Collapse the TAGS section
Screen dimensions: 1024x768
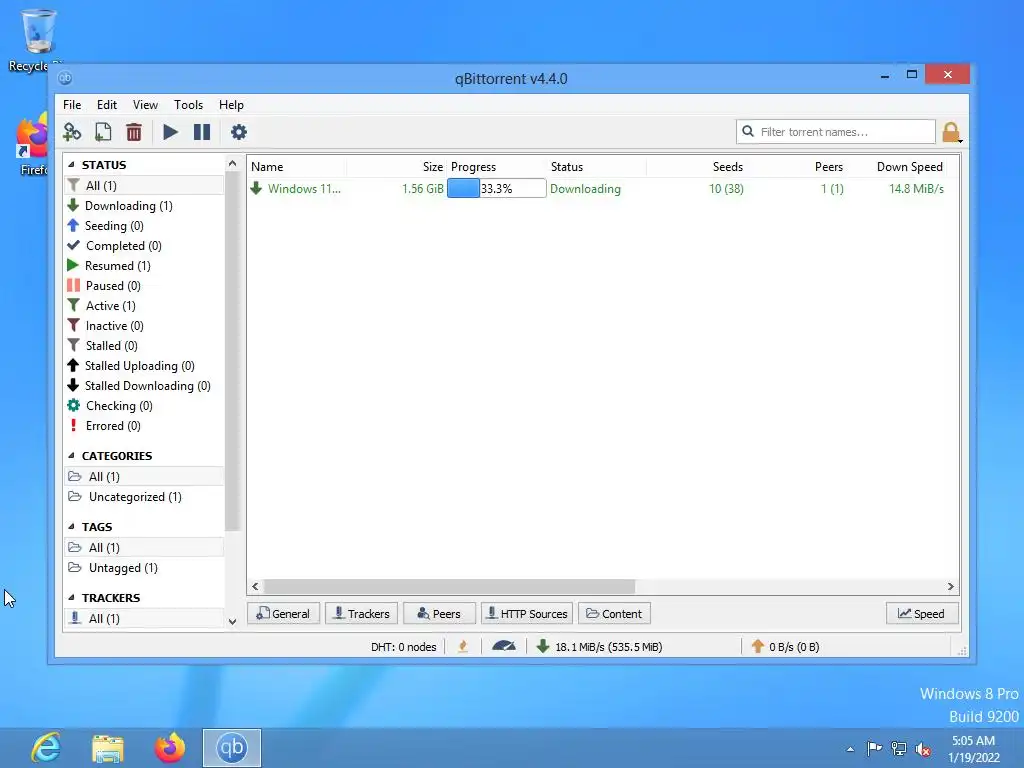(72, 526)
